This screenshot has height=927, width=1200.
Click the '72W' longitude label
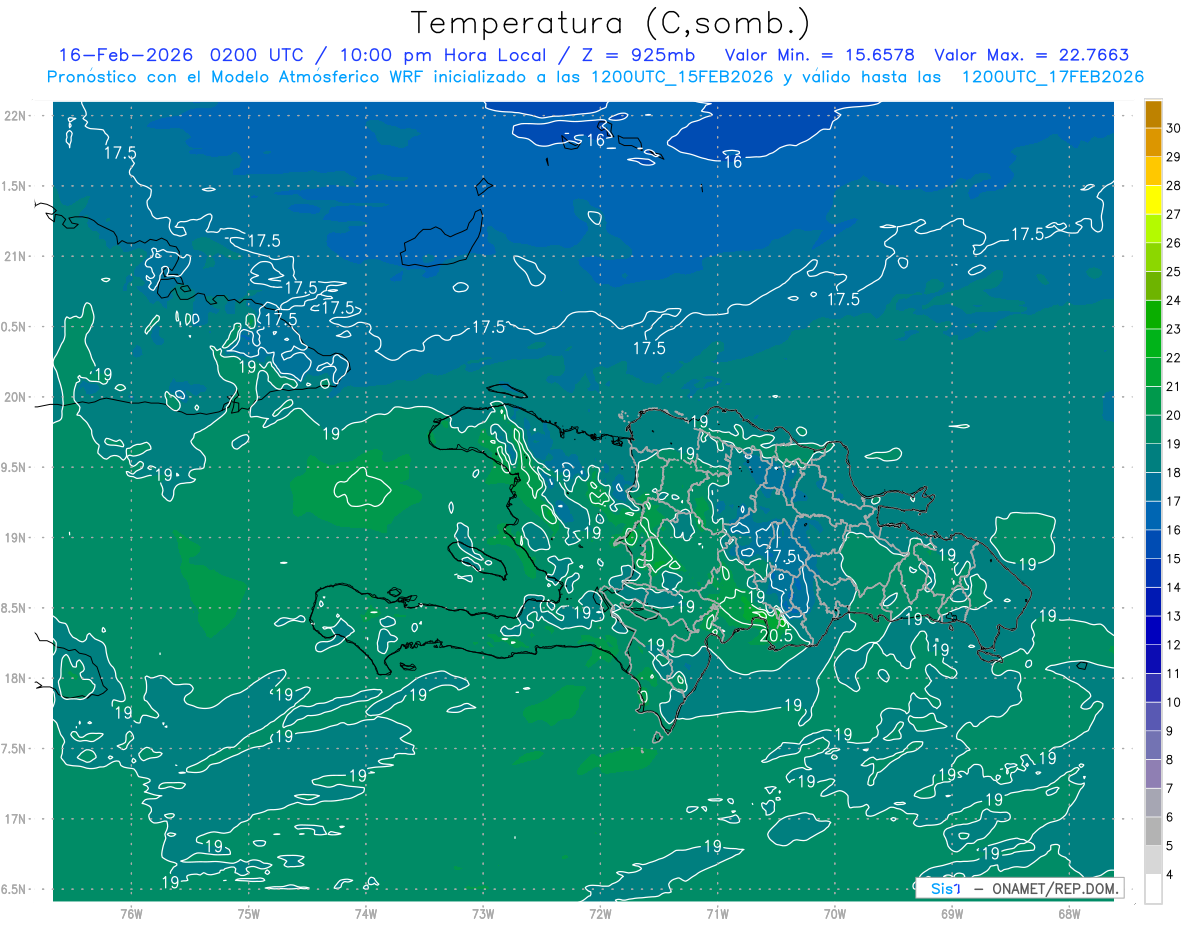point(600,914)
